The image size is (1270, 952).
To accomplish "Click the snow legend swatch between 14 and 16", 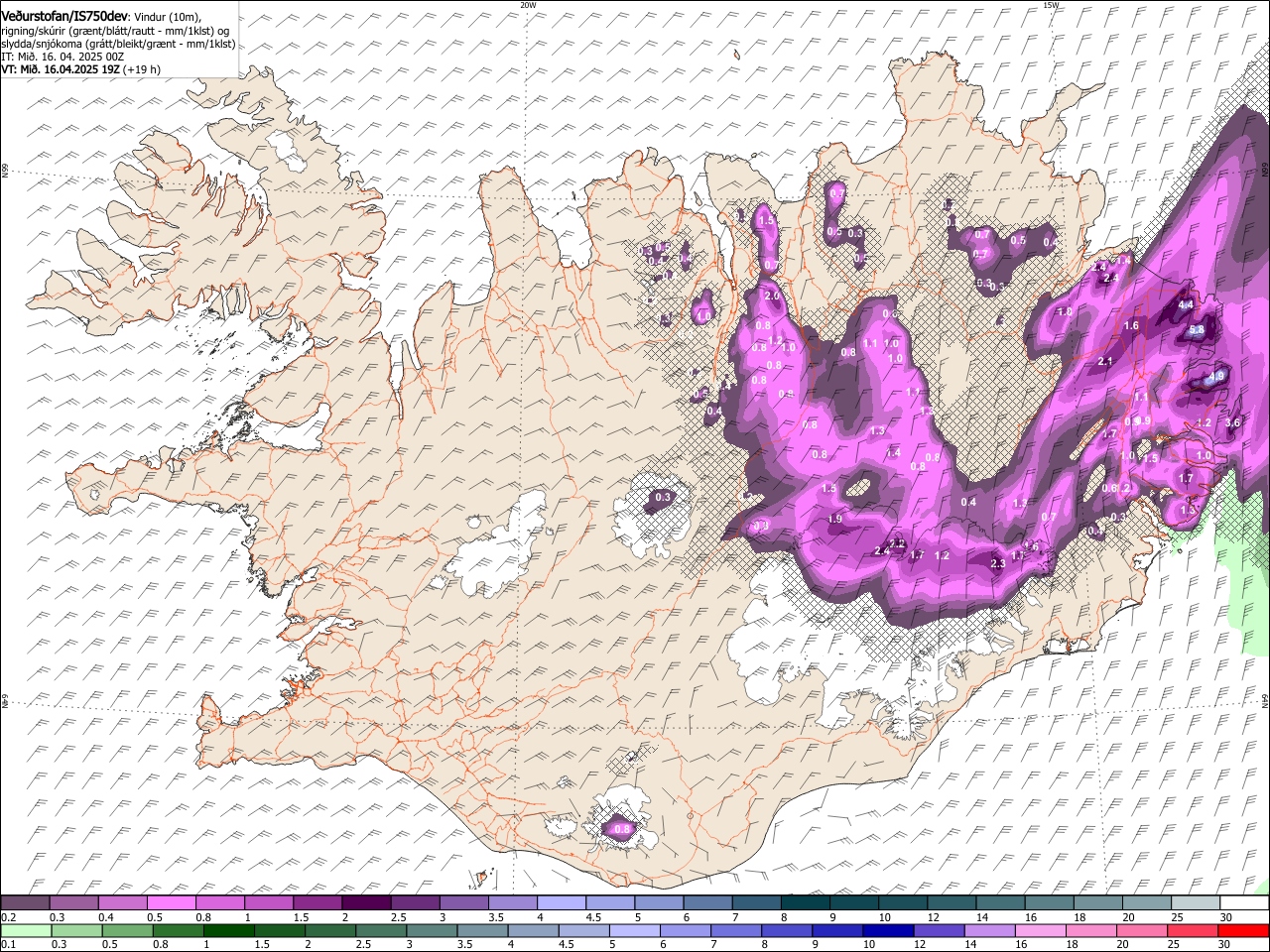I will pyautogui.click(x=1000, y=903).
